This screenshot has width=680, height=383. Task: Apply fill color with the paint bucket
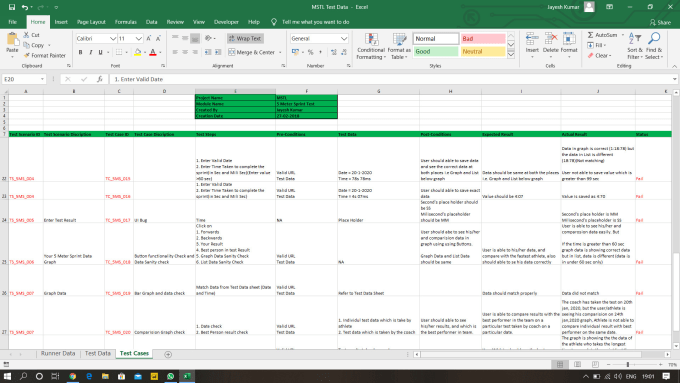pos(137,52)
